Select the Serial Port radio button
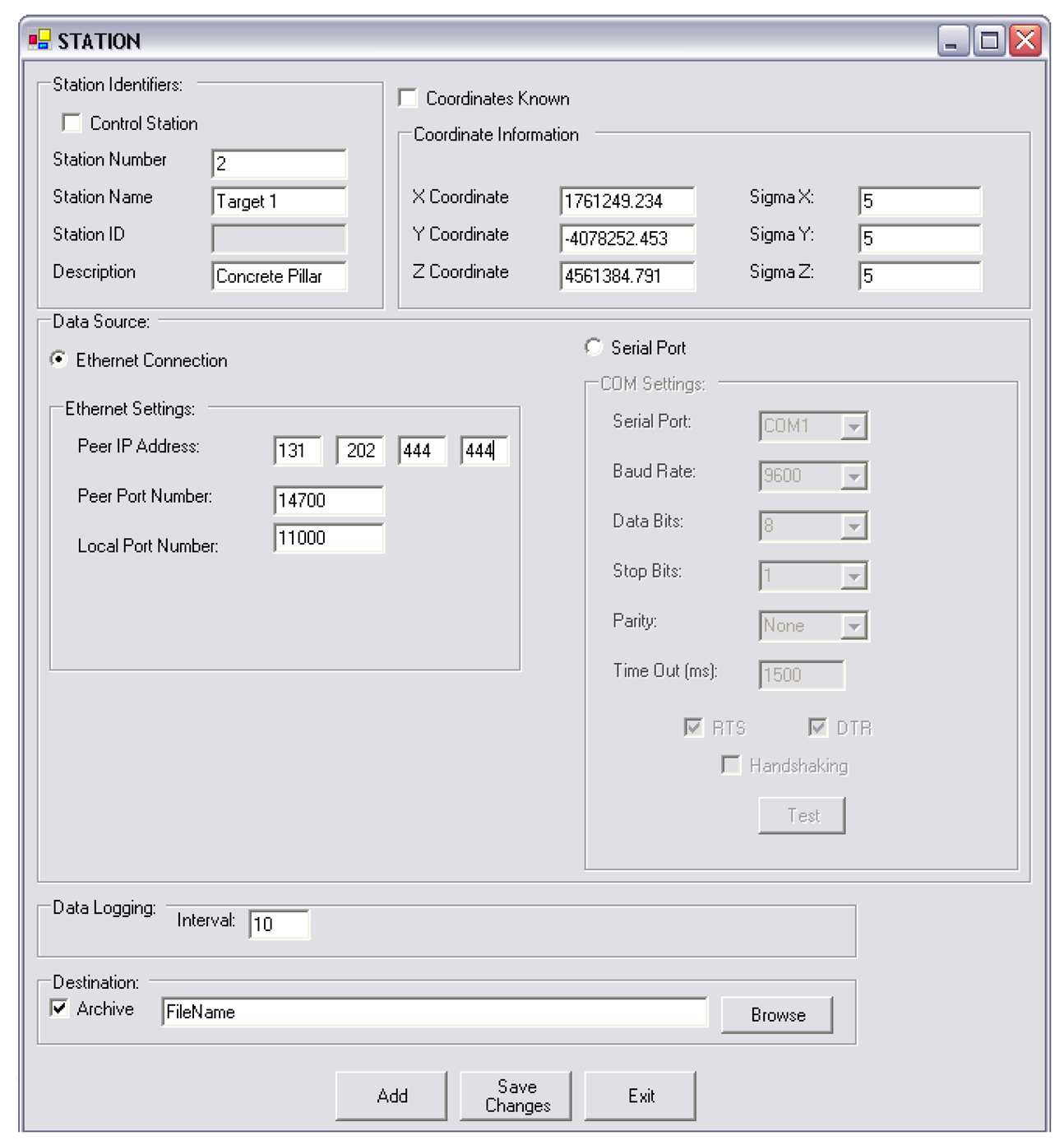This screenshot has width=1064, height=1145. pyautogui.click(x=593, y=347)
